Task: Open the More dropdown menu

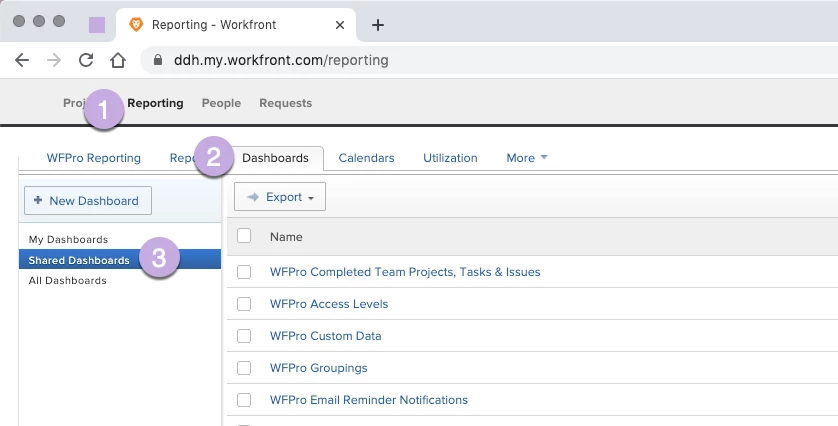Action: [527, 158]
